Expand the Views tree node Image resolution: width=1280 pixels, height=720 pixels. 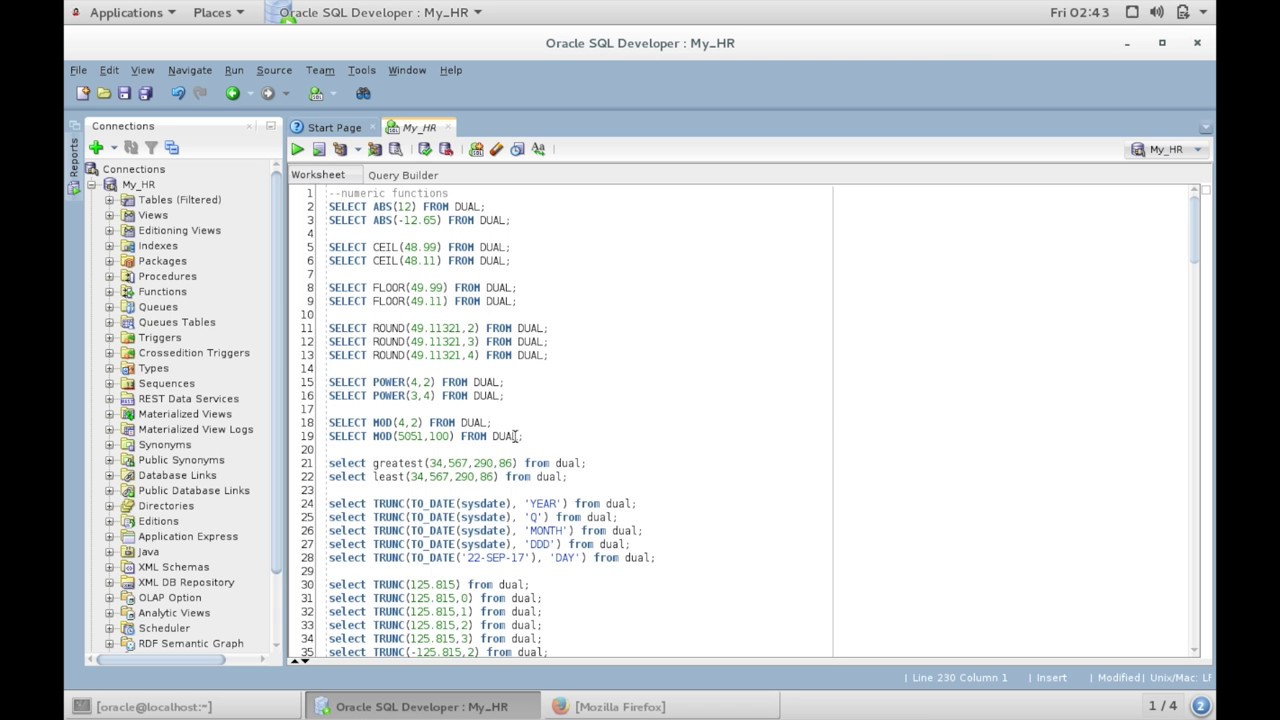pos(110,215)
